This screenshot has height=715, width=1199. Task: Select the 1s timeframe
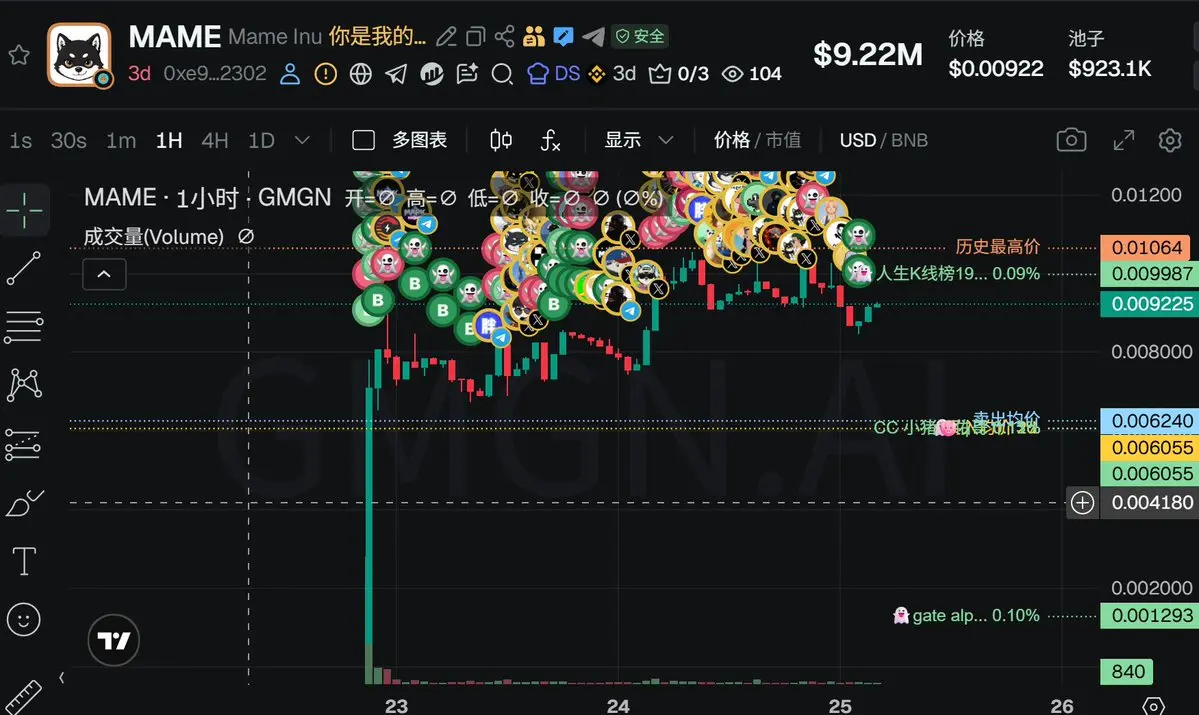21,141
